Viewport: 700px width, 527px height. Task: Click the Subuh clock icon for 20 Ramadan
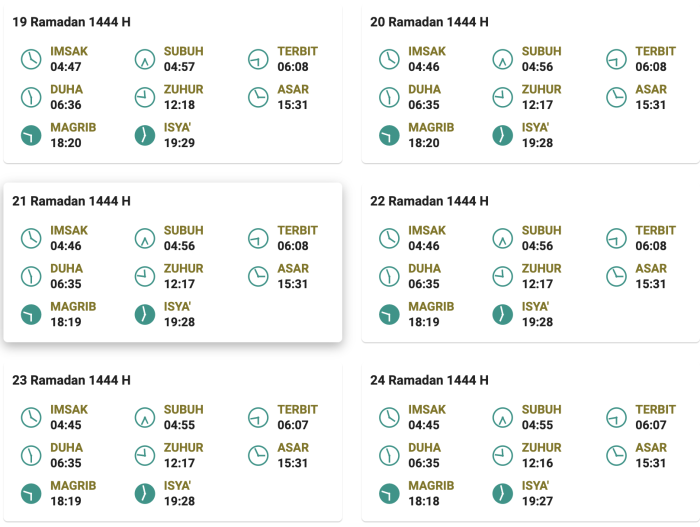(x=502, y=59)
